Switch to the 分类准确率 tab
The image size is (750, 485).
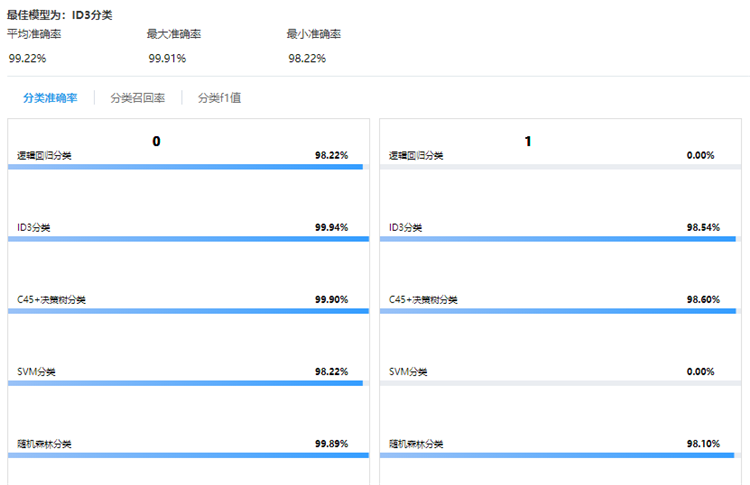50,98
